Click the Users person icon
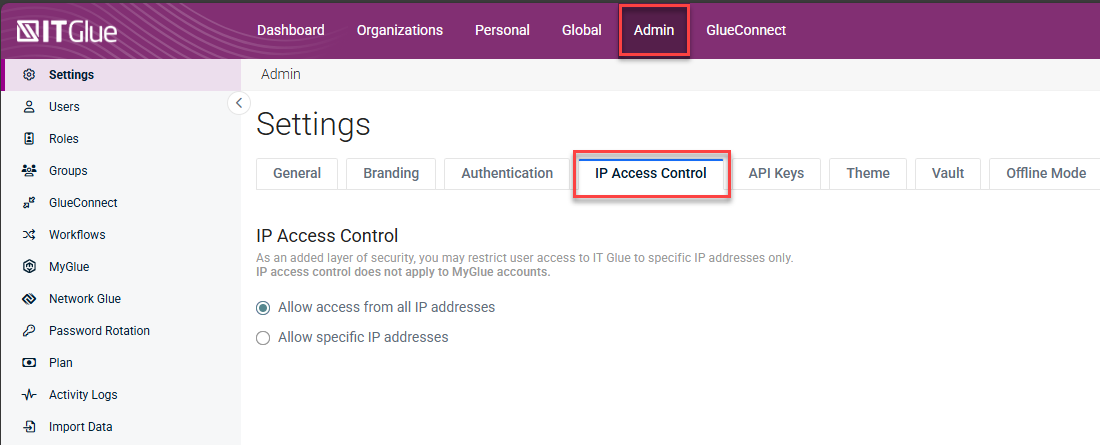This screenshot has height=445, width=1100. (29, 107)
